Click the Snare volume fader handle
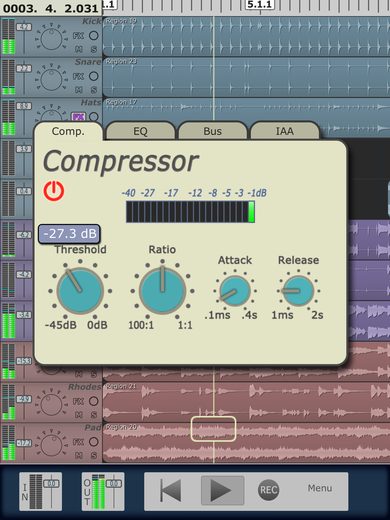The image size is (390, 520). (x=24, y=68)
